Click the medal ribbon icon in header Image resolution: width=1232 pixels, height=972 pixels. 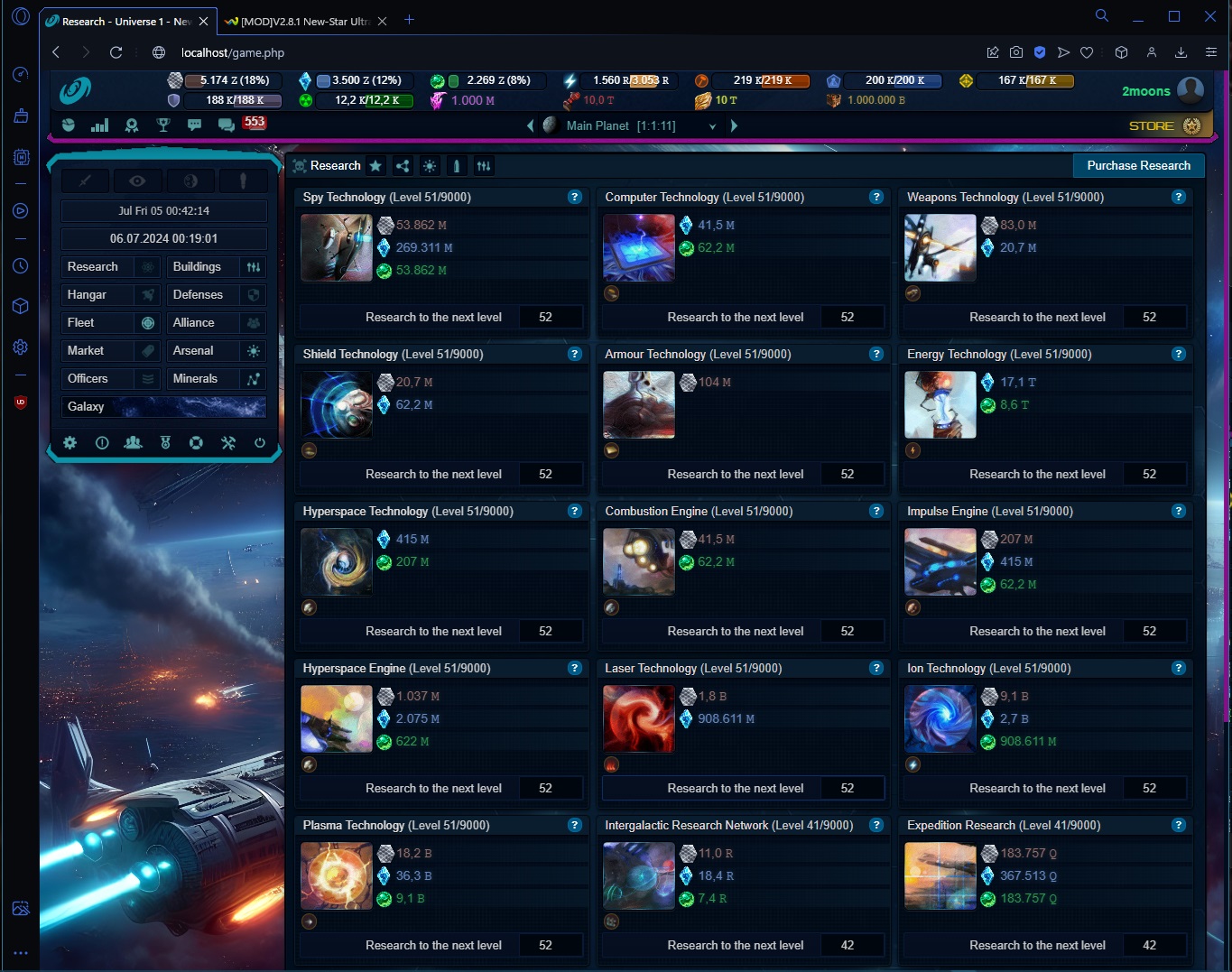132,125
